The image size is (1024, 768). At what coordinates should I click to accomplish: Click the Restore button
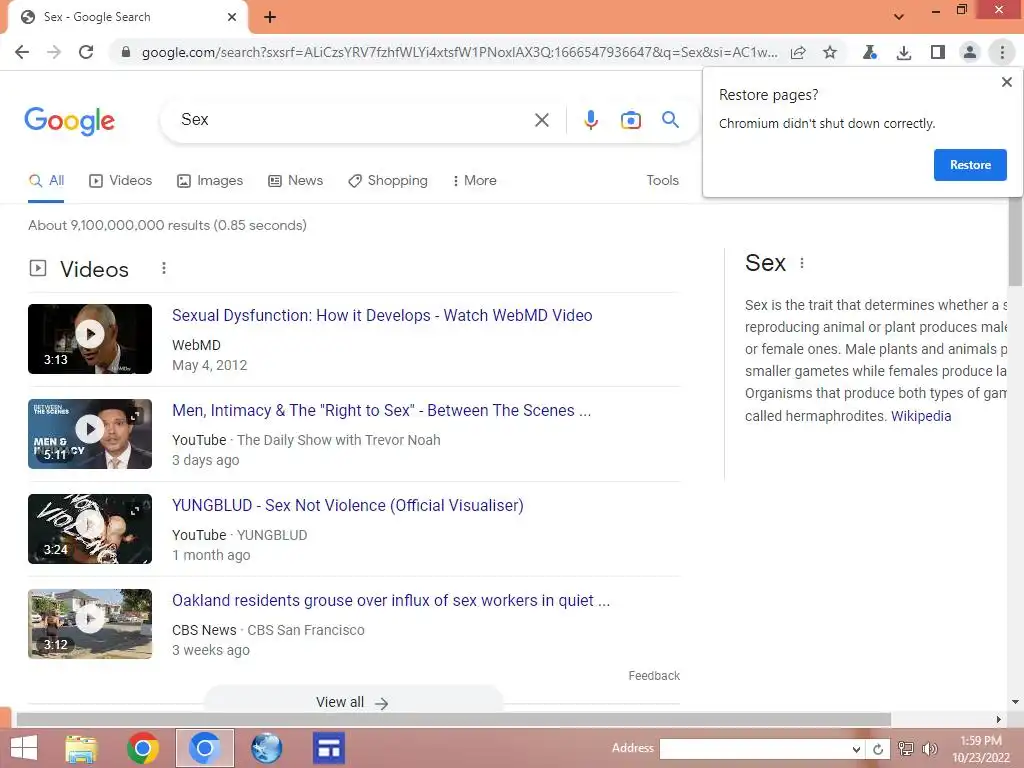point(970,165)
